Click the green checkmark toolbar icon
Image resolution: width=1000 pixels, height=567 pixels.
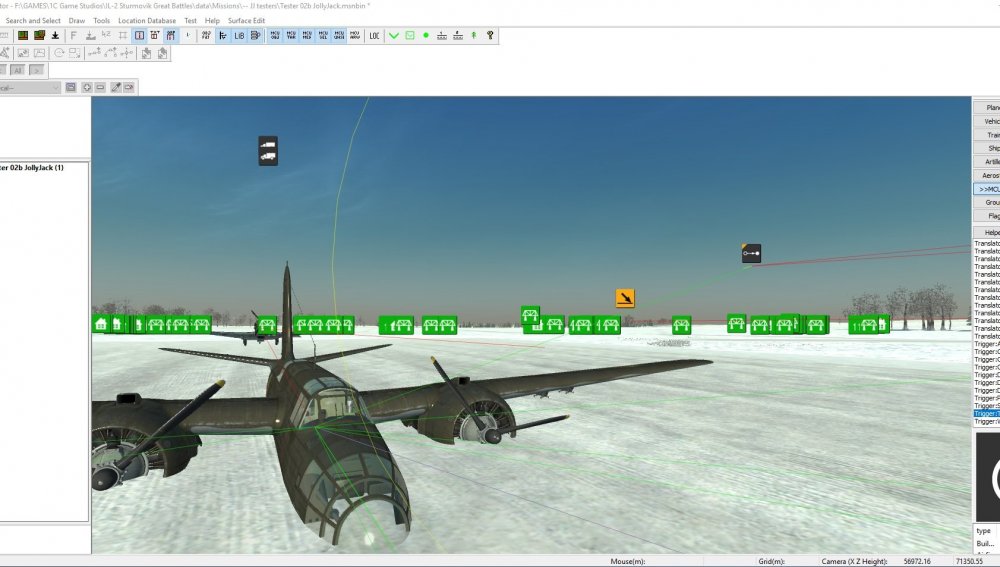[x=393, y=36]
